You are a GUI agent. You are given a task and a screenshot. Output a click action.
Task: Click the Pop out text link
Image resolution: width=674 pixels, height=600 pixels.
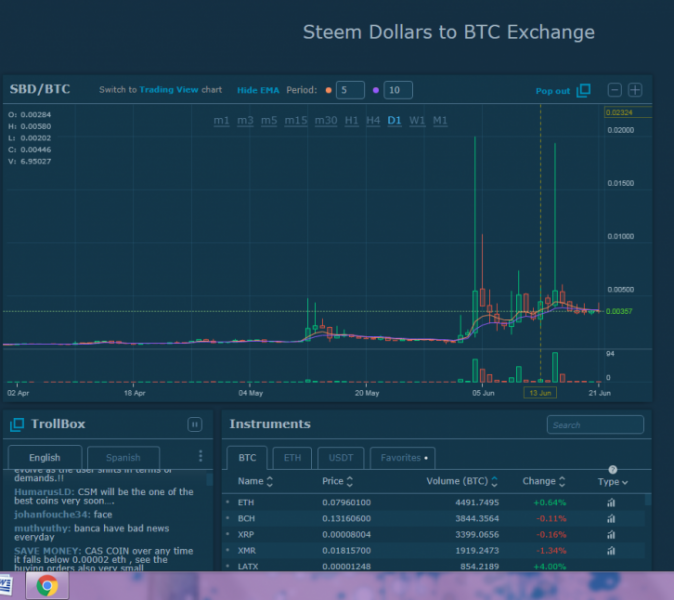[x=553, y=91]
